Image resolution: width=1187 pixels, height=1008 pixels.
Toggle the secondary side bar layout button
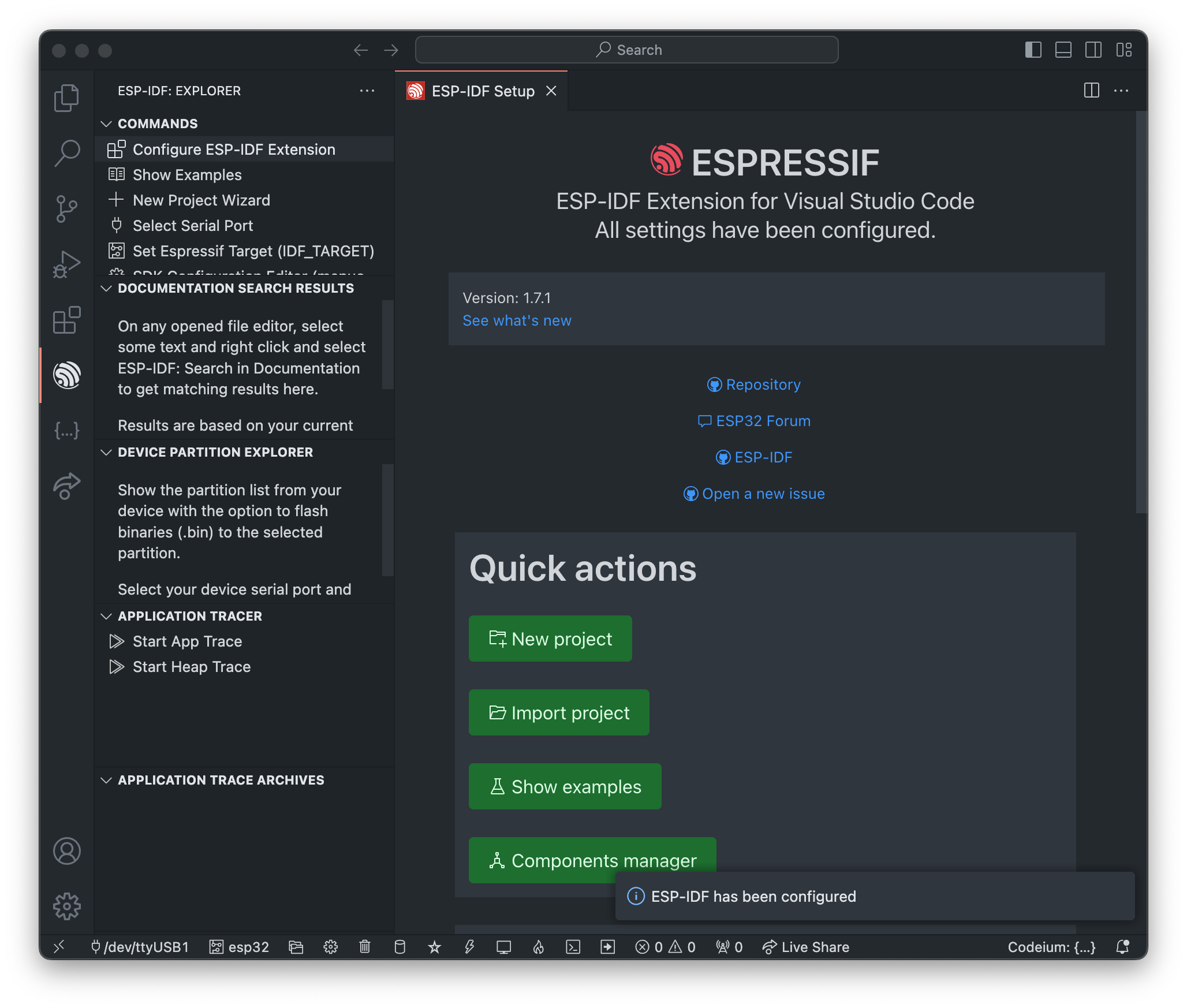click(1093, 50)
